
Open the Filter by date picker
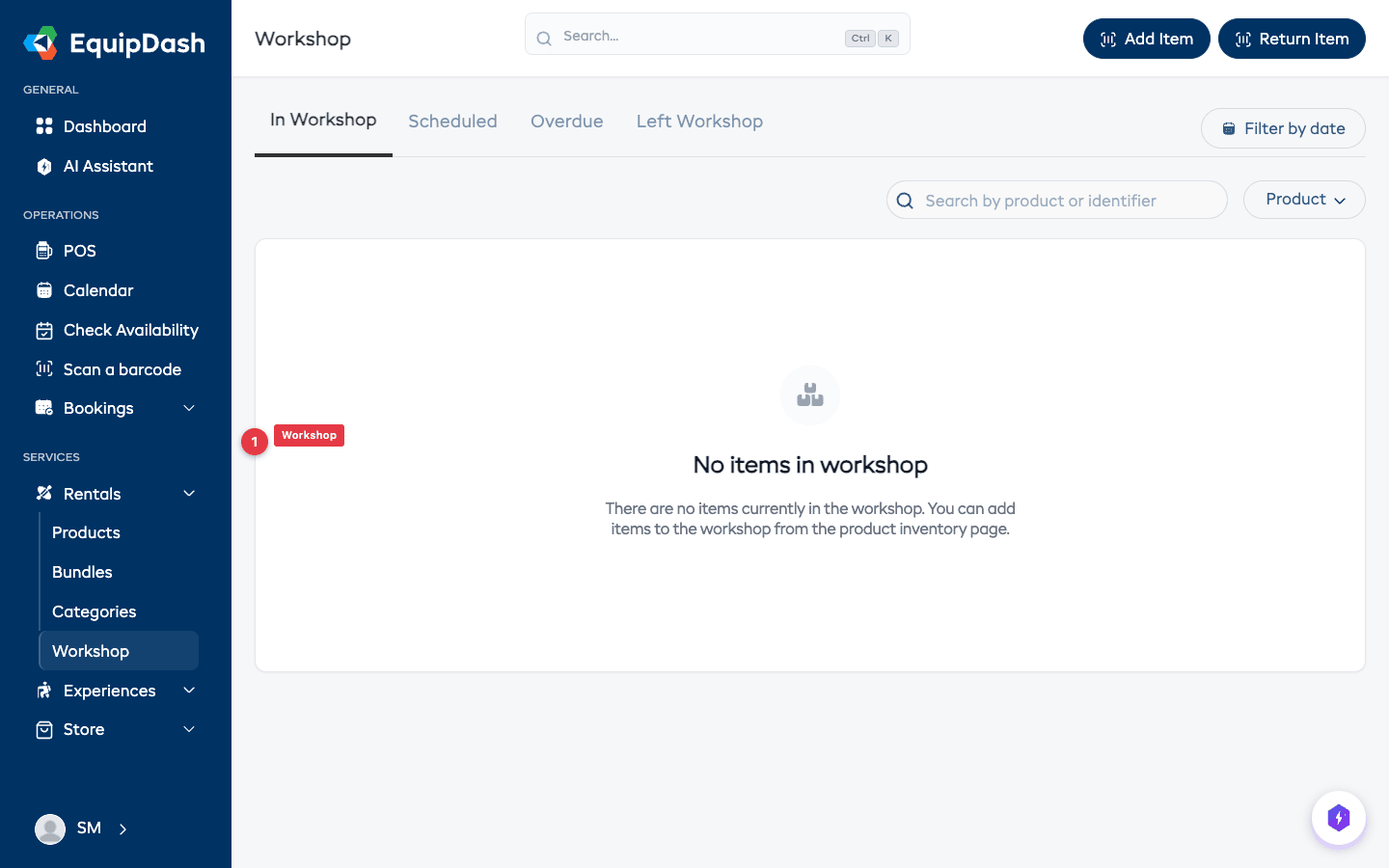click(x=1283, y=127)
